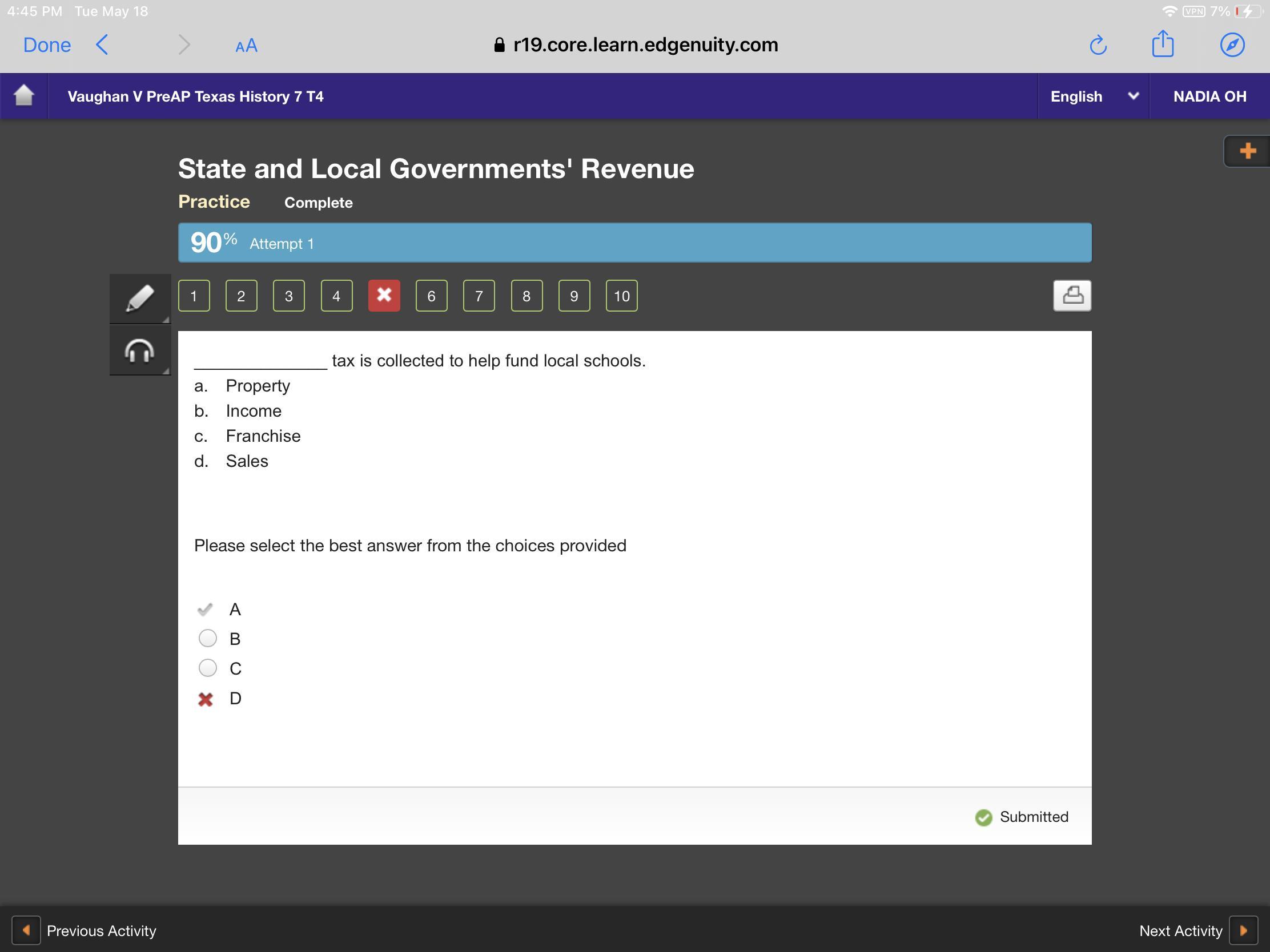Click the home icon in the header

(23, 95)
